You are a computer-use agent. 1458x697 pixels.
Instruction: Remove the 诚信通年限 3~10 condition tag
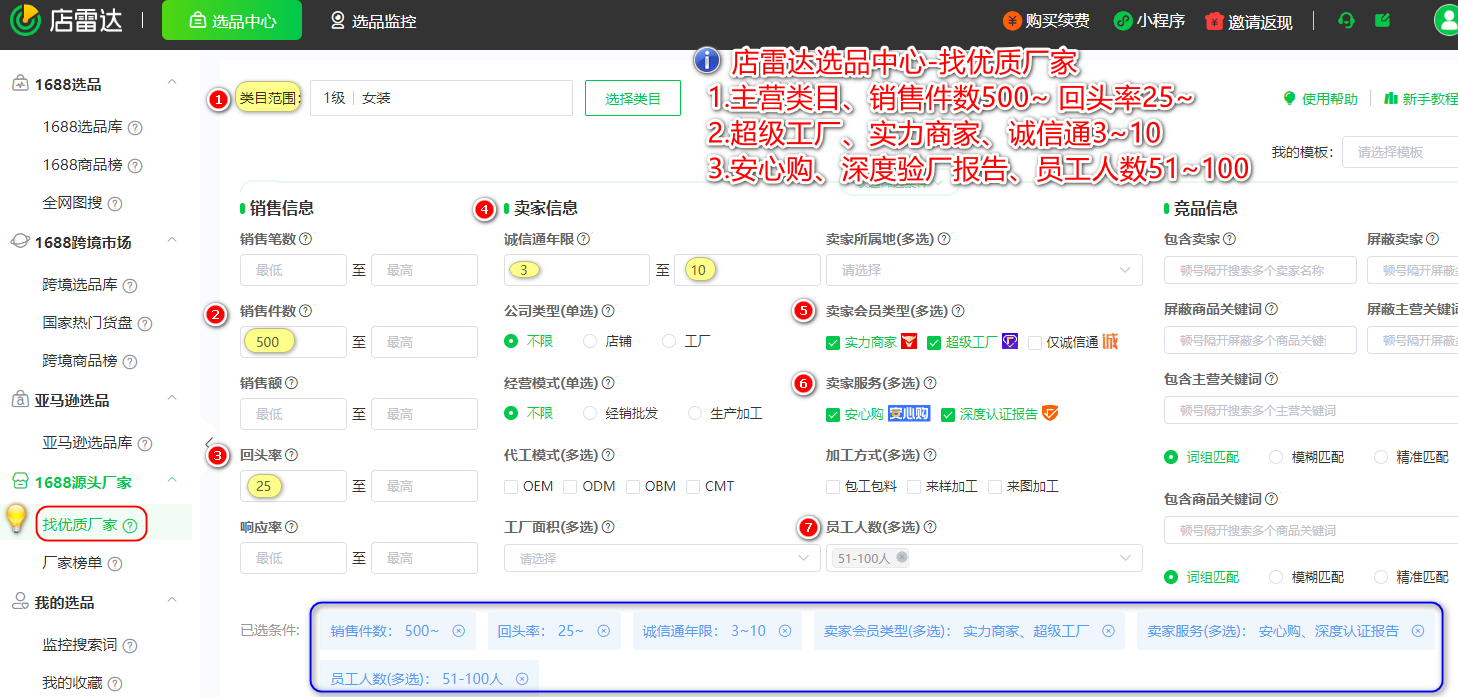(785, 631)
